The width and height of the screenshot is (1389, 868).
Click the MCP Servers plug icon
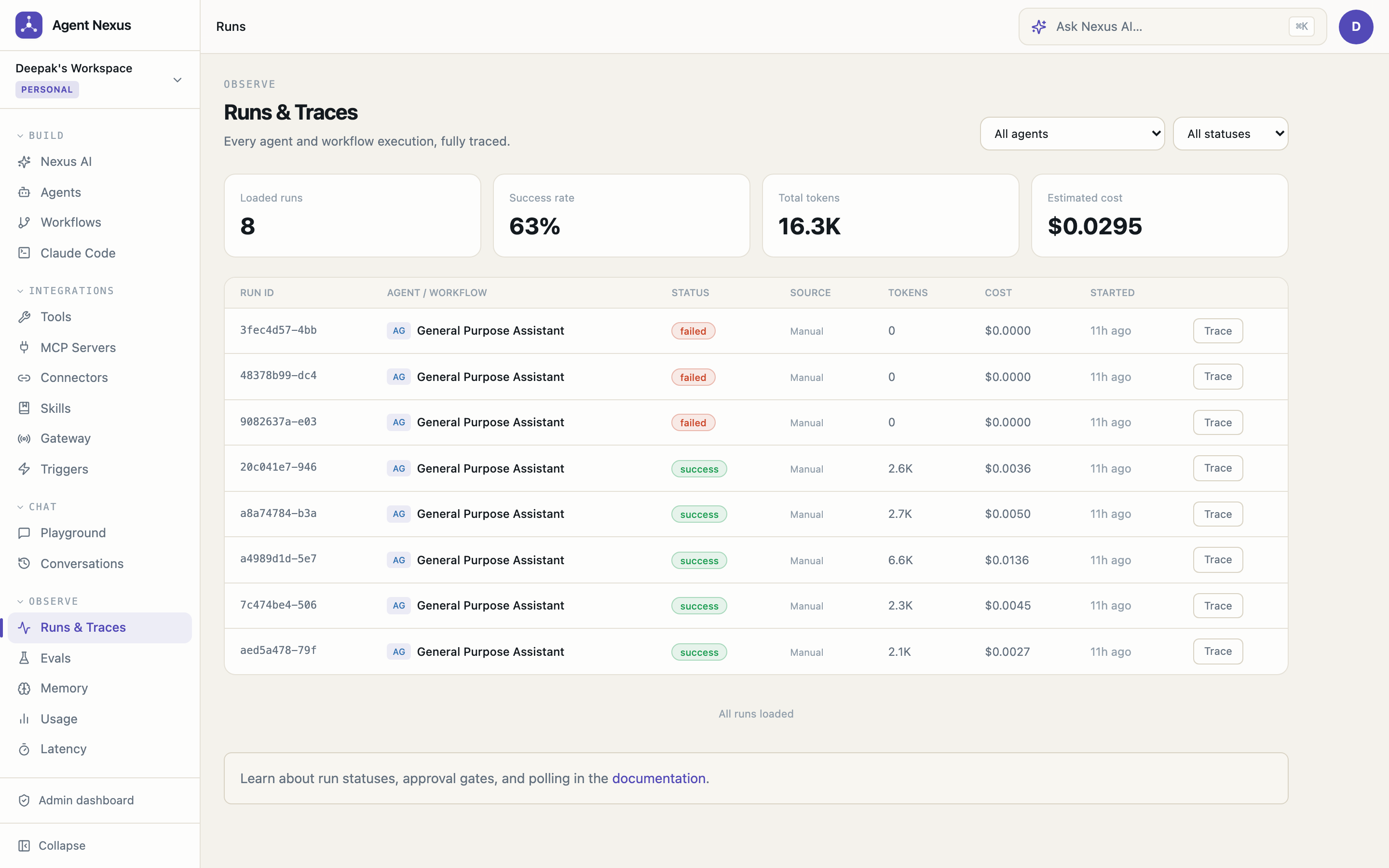click(x=24, y=347)
